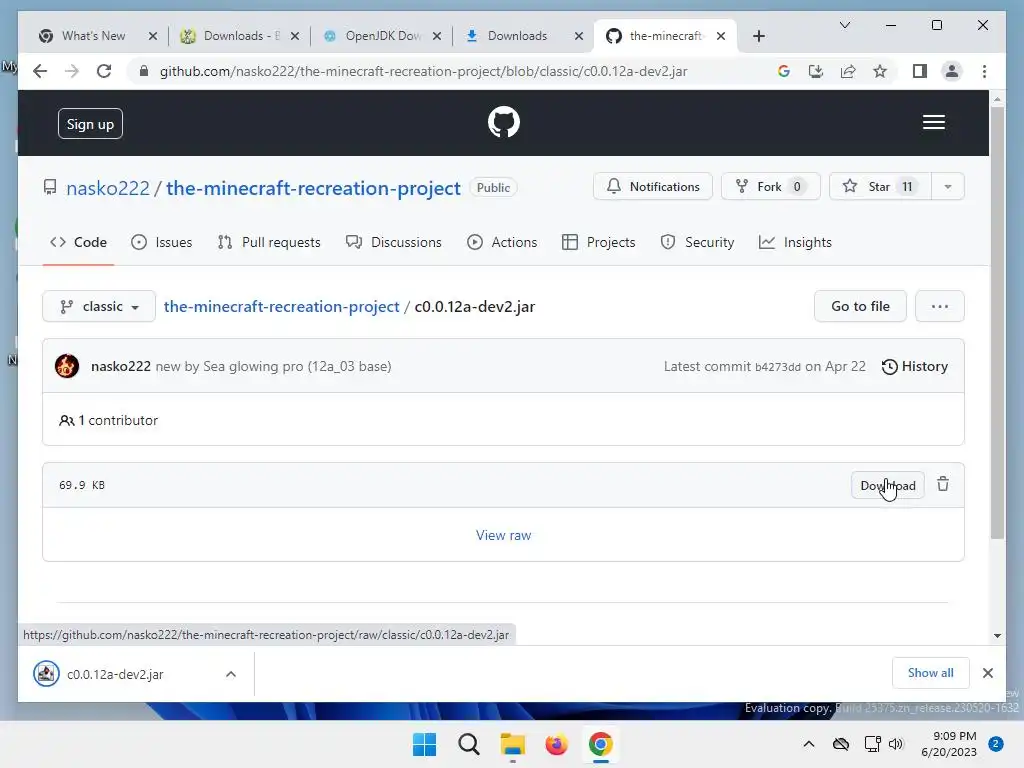1024x768 pixels.
Task: Switch to the Issues tab
Action: click(x=161, y=242)
